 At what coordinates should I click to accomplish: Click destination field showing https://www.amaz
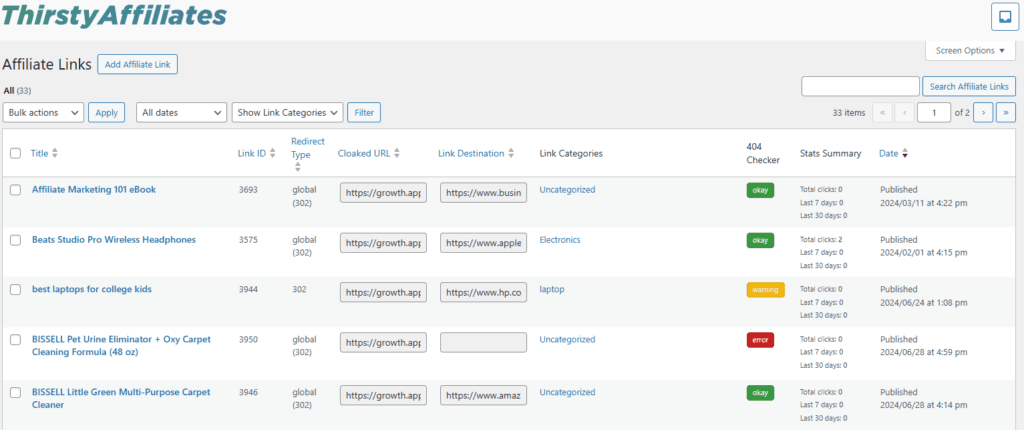click(483, 395)
